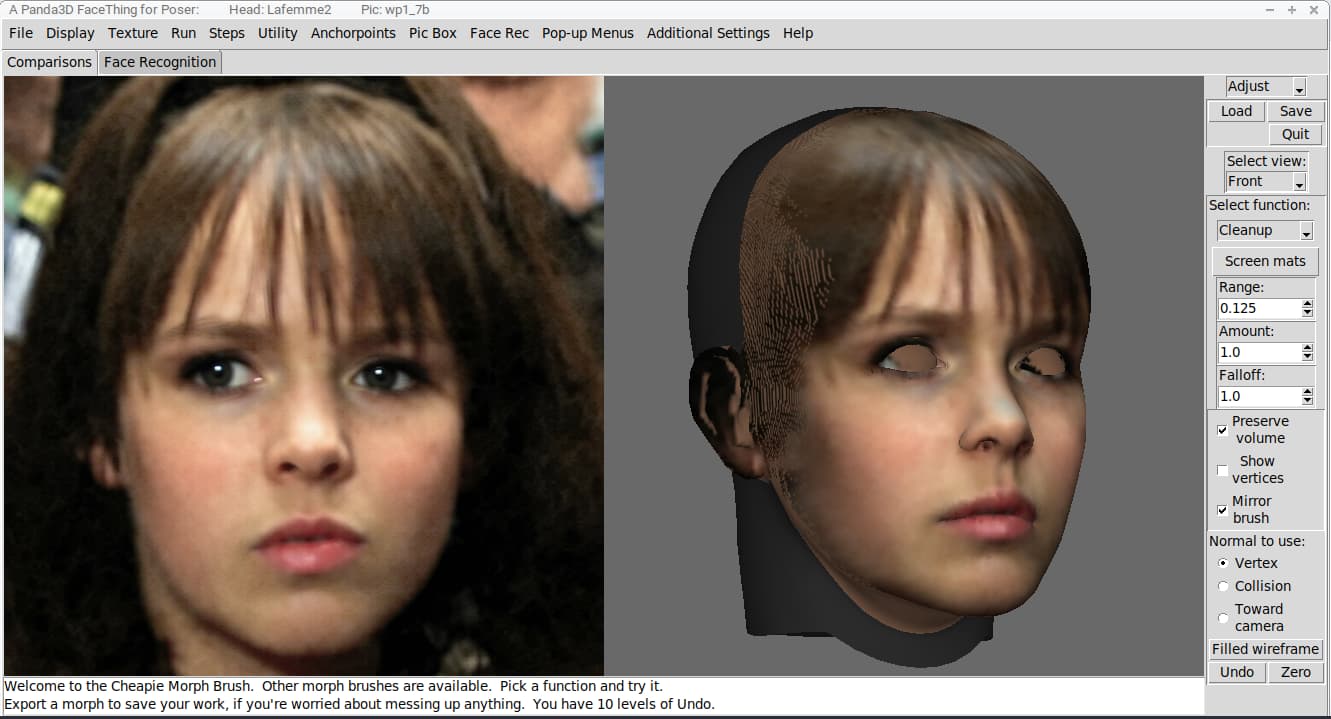
Task: Open the Pop-up Menus menu
Action: point(588,33)
